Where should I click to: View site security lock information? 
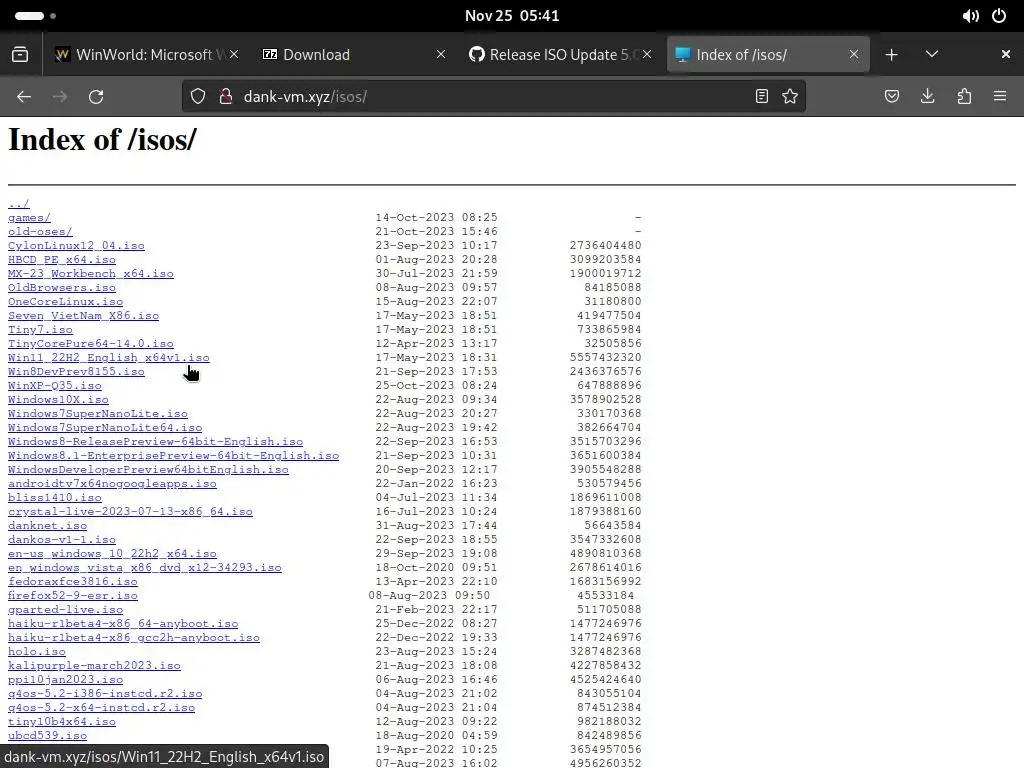(x=226, y=97)
